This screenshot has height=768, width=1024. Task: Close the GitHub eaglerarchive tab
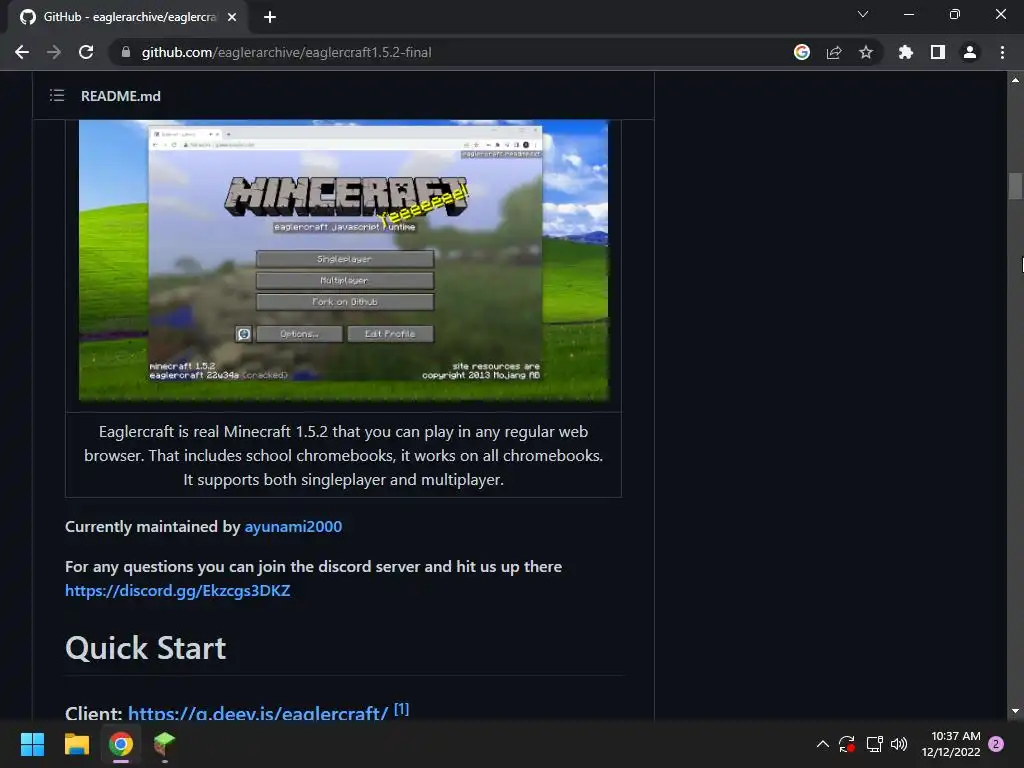232,17
